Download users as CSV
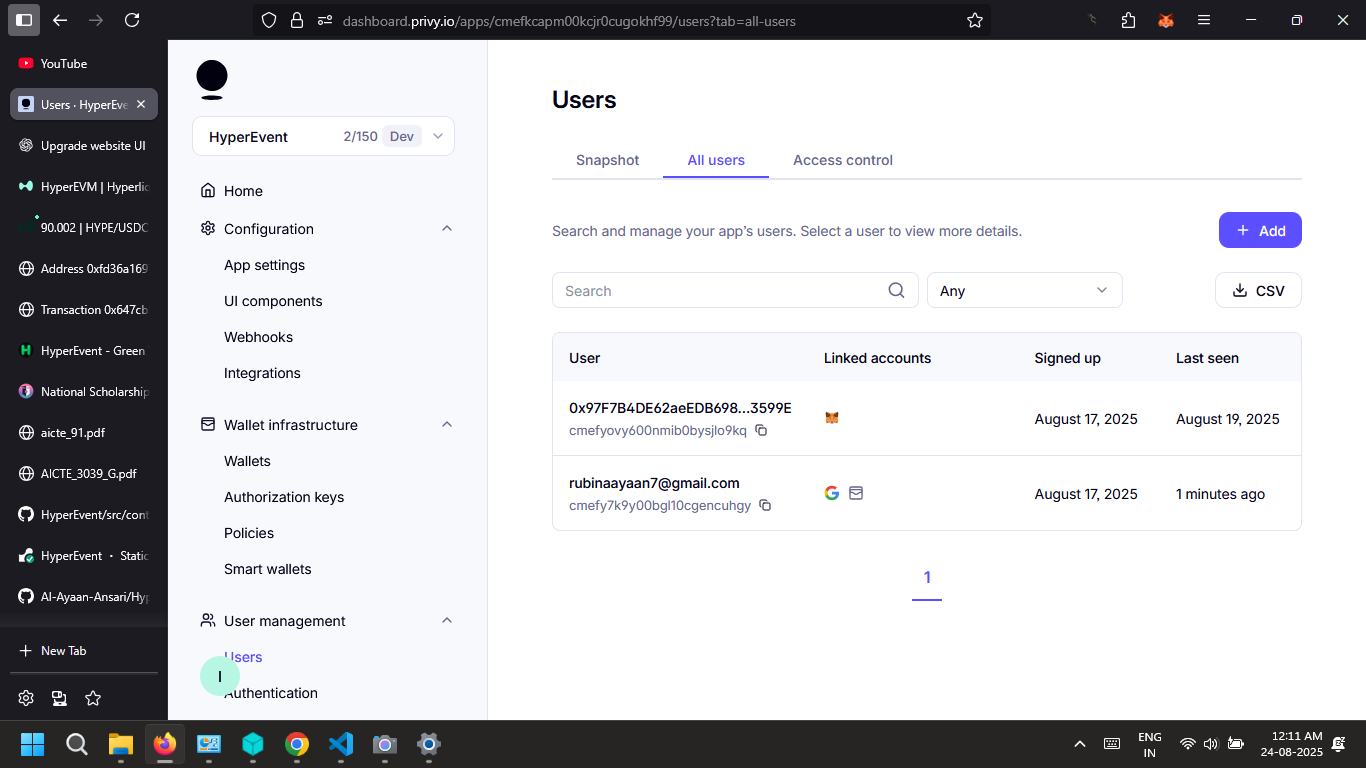The height and width of the screenshot is (768, 1366). 1258,290
